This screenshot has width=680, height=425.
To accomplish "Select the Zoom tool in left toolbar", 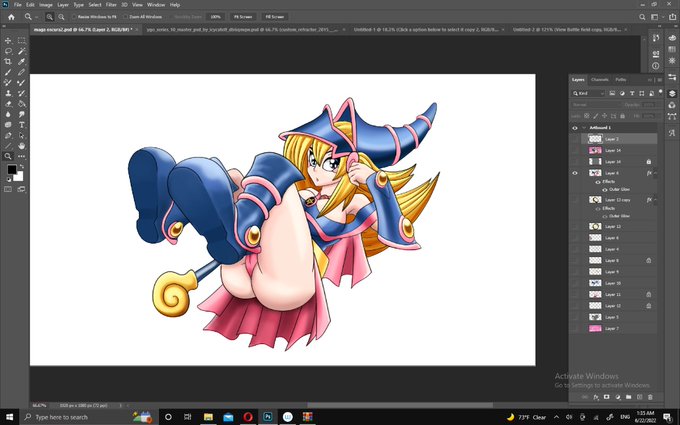I will pos(8,157).
